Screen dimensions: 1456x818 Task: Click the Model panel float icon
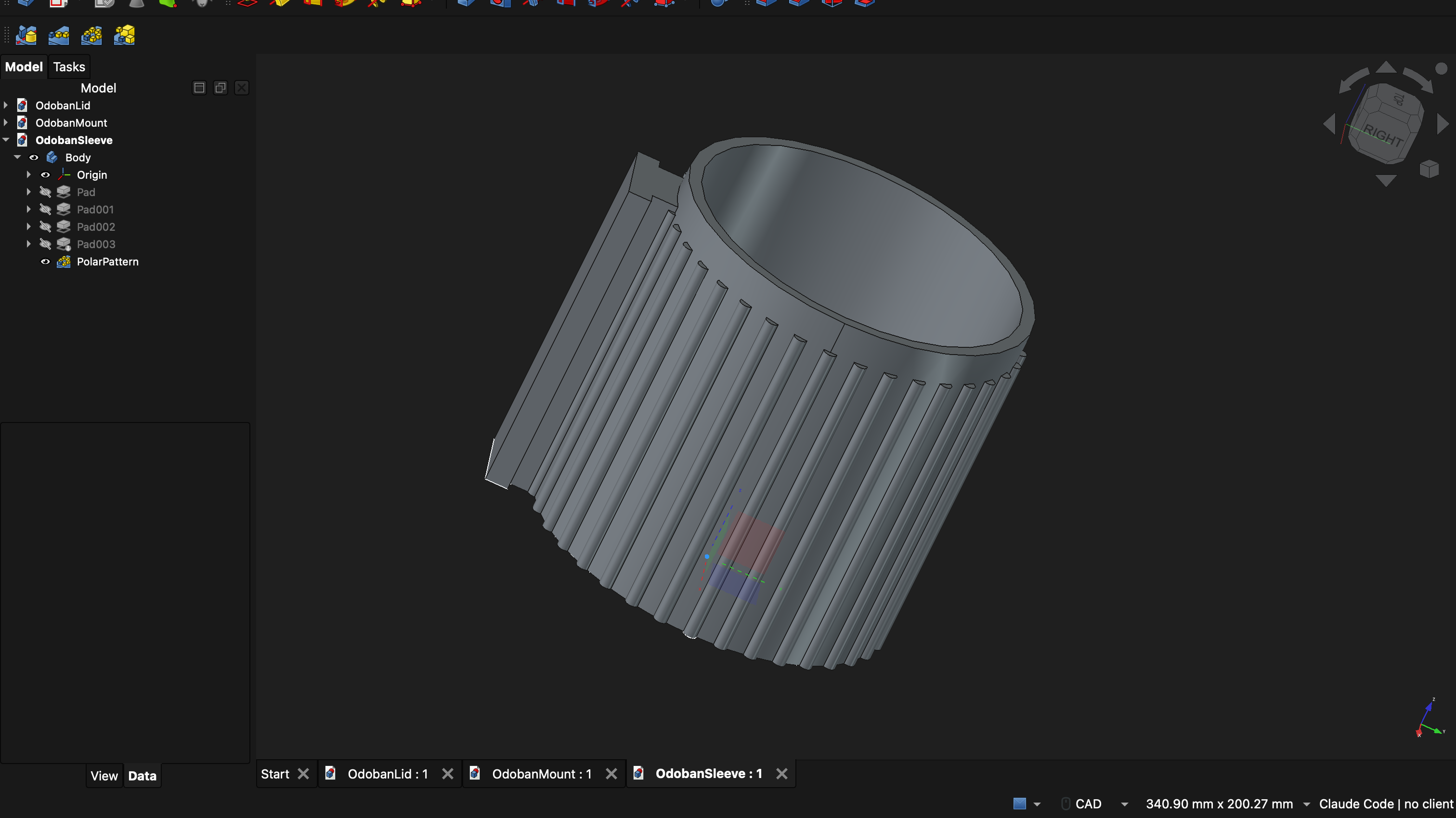[x=221, y=88]
